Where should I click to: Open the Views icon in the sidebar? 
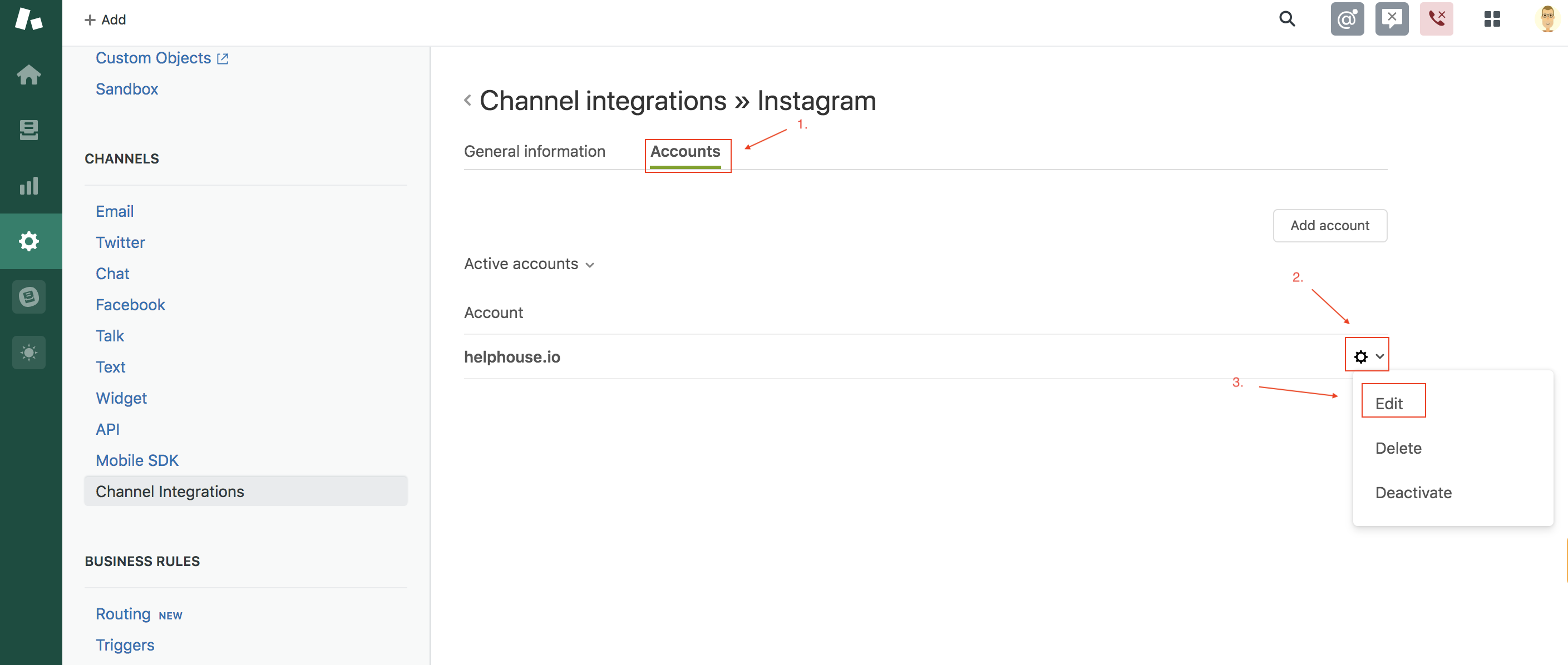tap(28, 130)
